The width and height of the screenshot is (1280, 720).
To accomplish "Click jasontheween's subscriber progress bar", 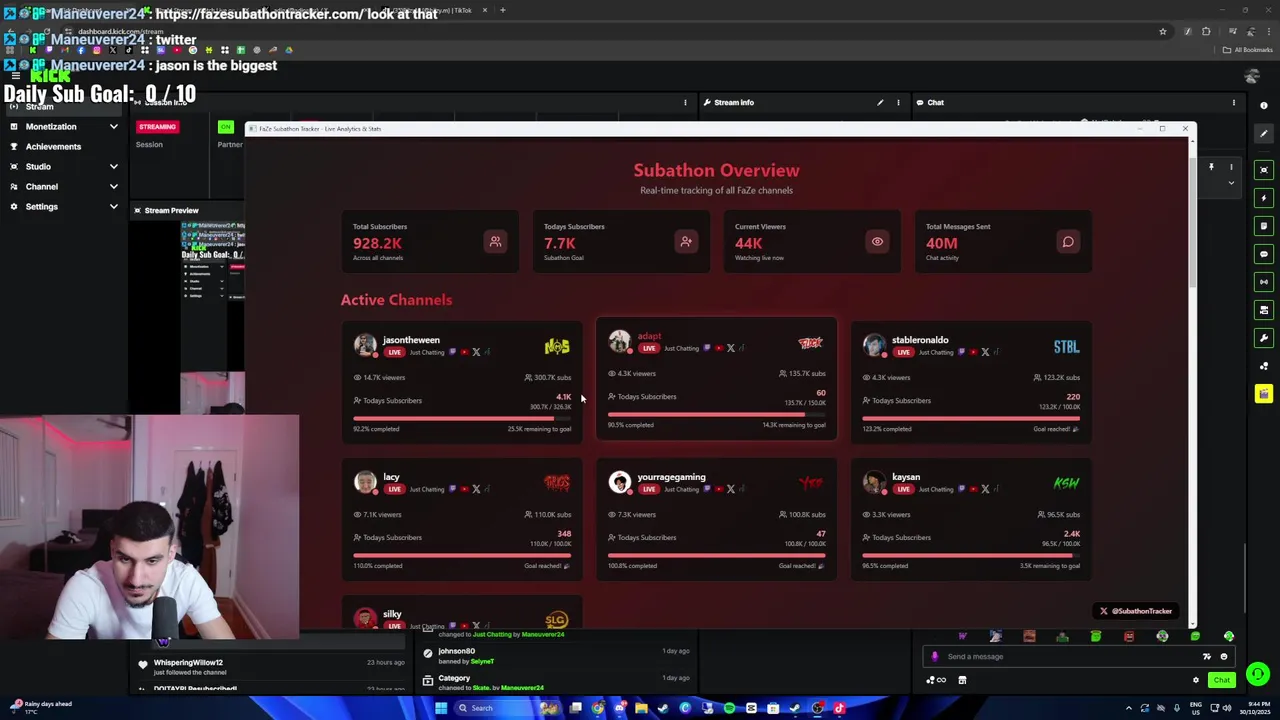I will [x=462, y=419].
